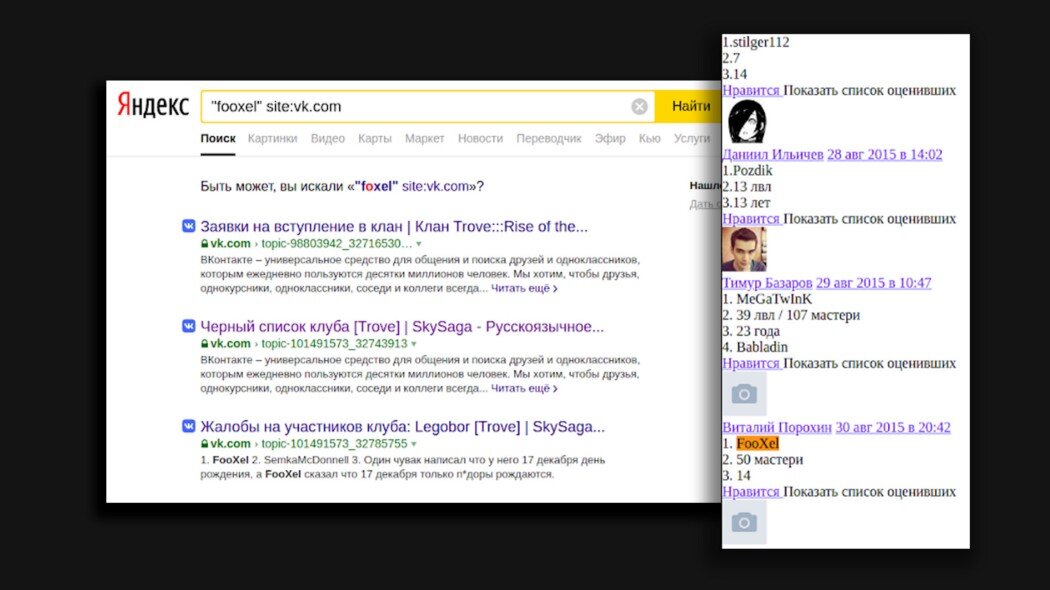1050x590 pixels.
Task: Switch to the Картинки tab
Action: [272, 139]
